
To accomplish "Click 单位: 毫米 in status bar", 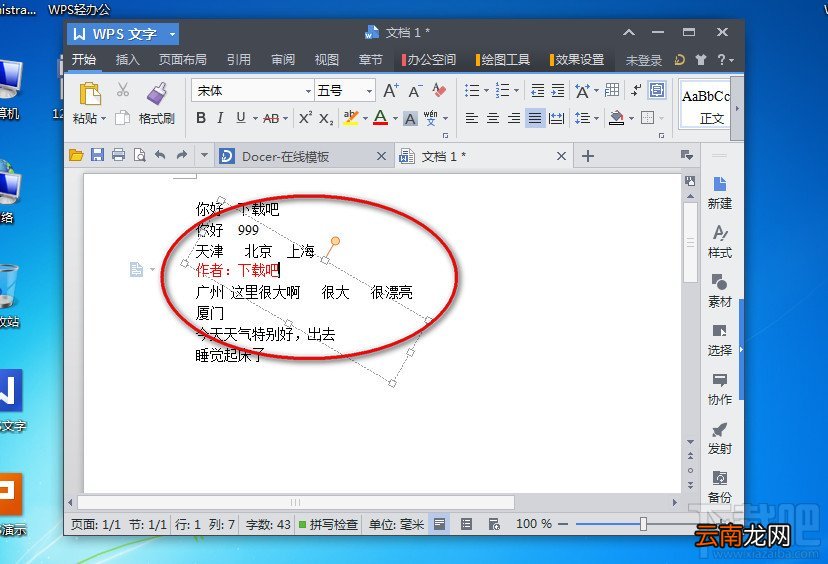I will tap(396, 524).
